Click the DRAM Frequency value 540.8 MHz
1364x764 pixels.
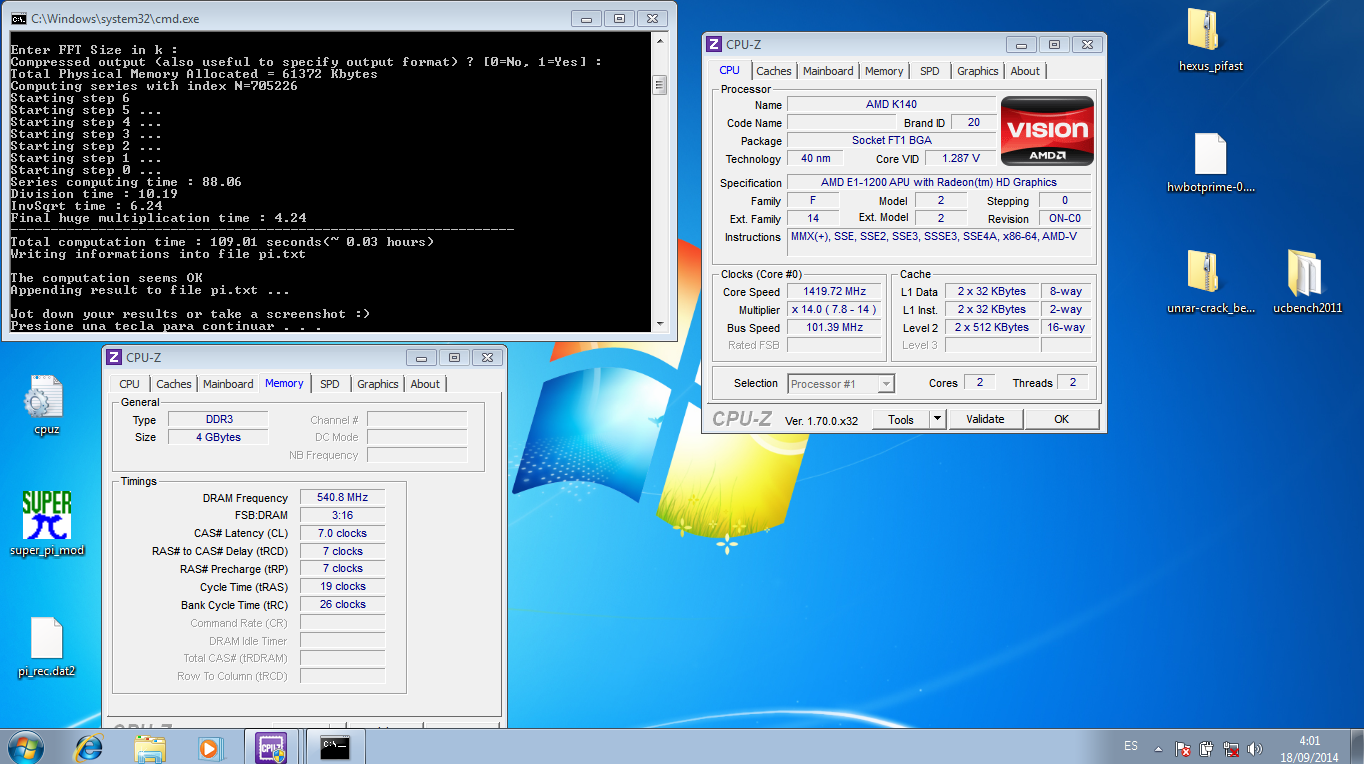point(342,498)
